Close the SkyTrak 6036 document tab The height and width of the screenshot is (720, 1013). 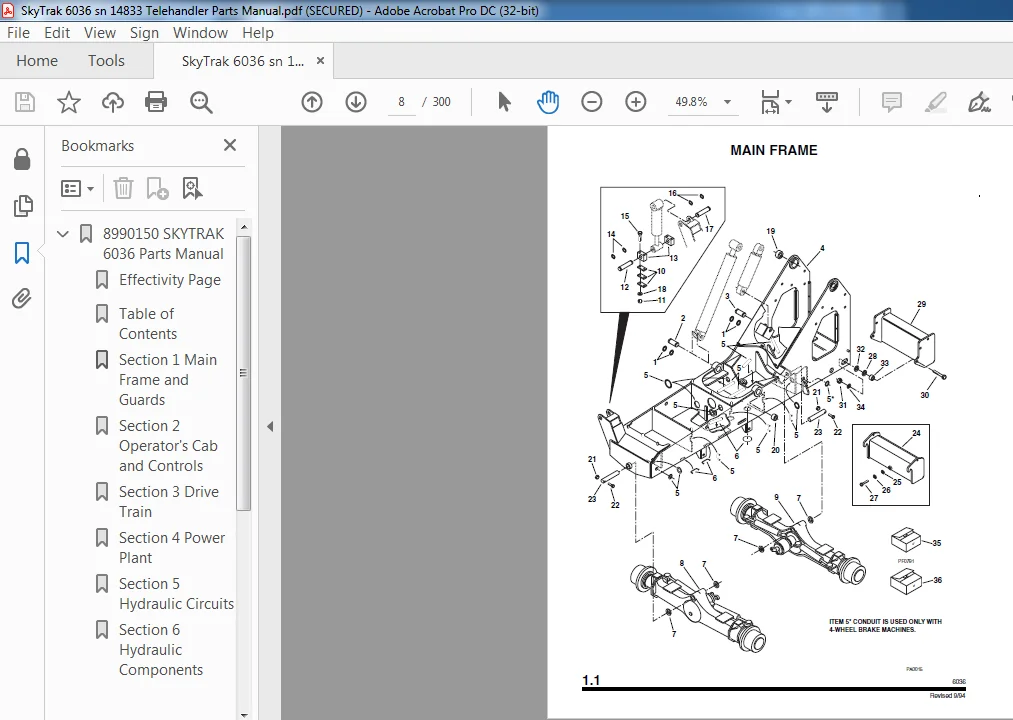point(320,61)
